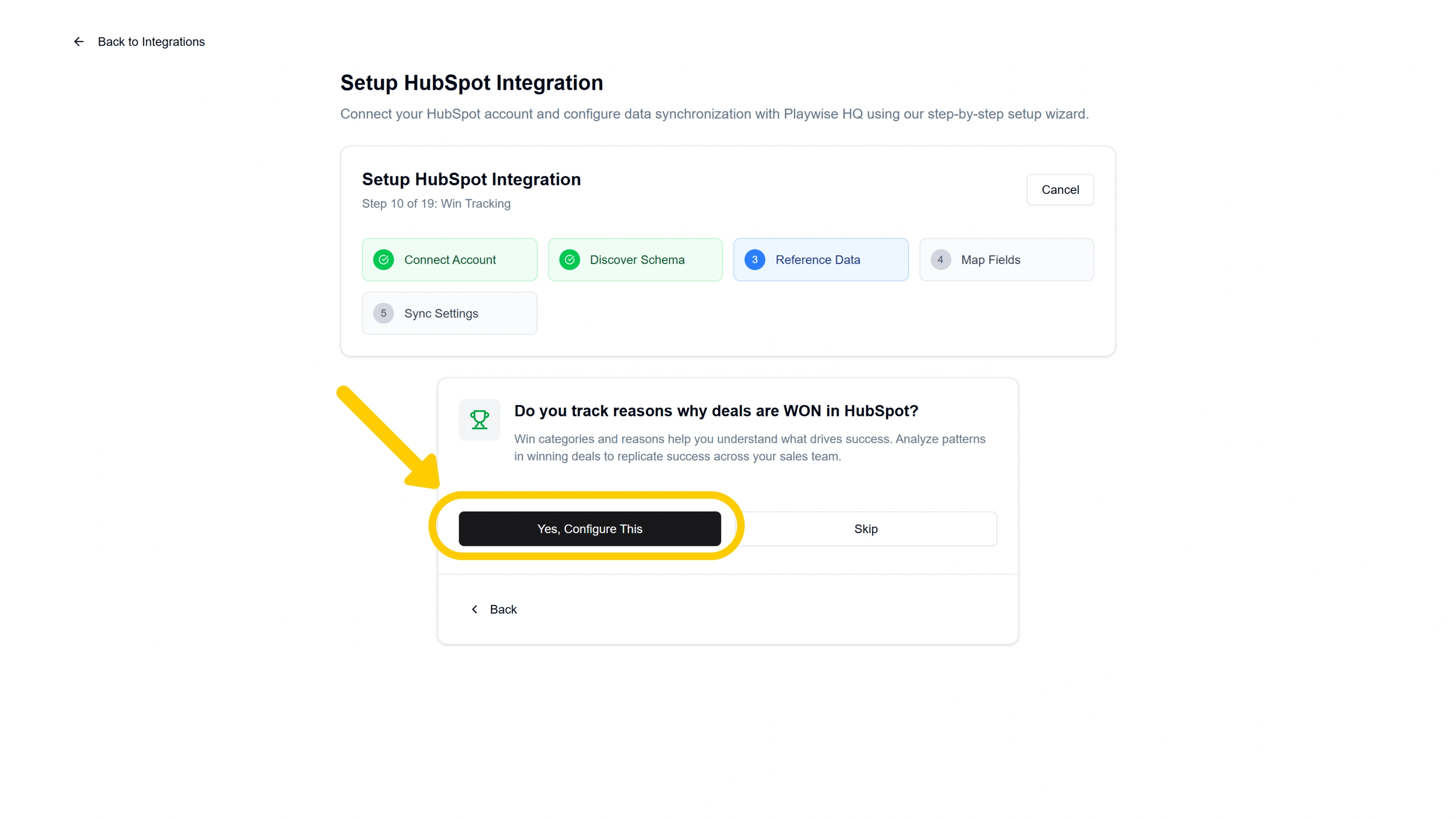Image resolution: width=1456 pixels, height=819 pixels.
Task: Click the number 4 badge on Map Fields
Action: coord(940,259)
